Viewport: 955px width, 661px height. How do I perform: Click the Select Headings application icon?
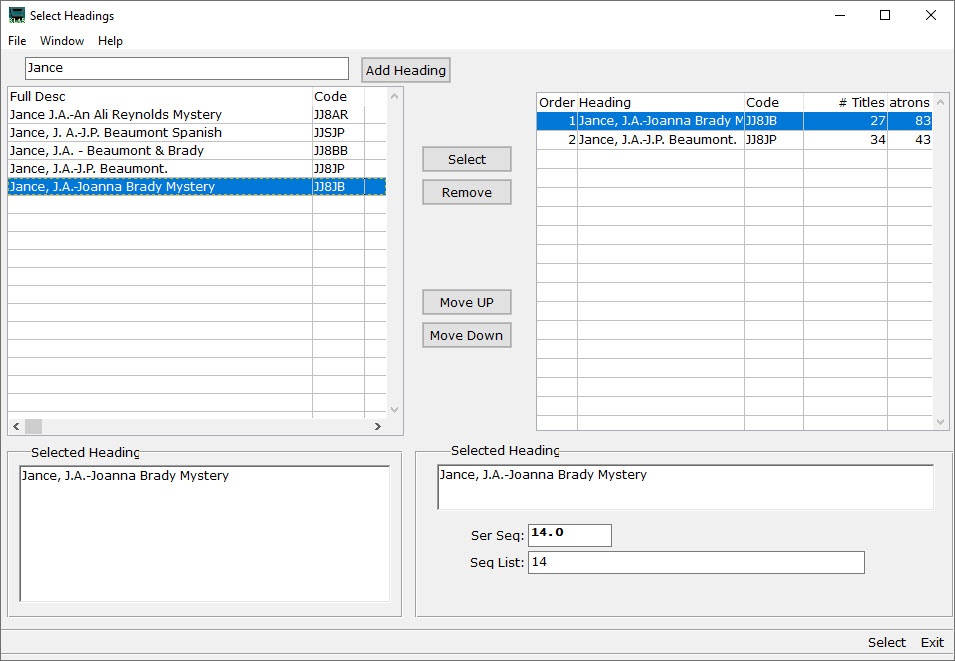pos(16,15)
